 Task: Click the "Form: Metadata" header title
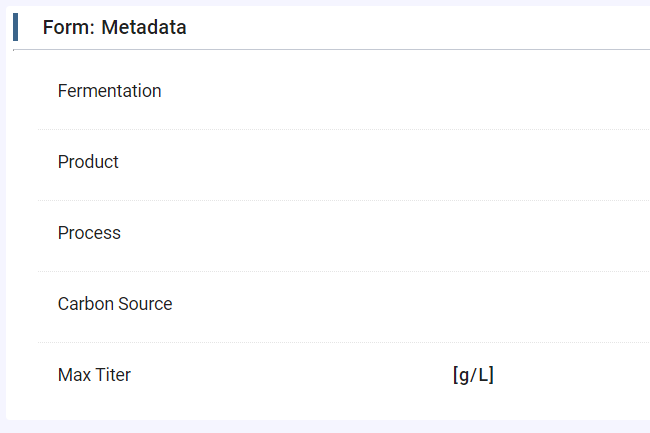tap(114, 28)
